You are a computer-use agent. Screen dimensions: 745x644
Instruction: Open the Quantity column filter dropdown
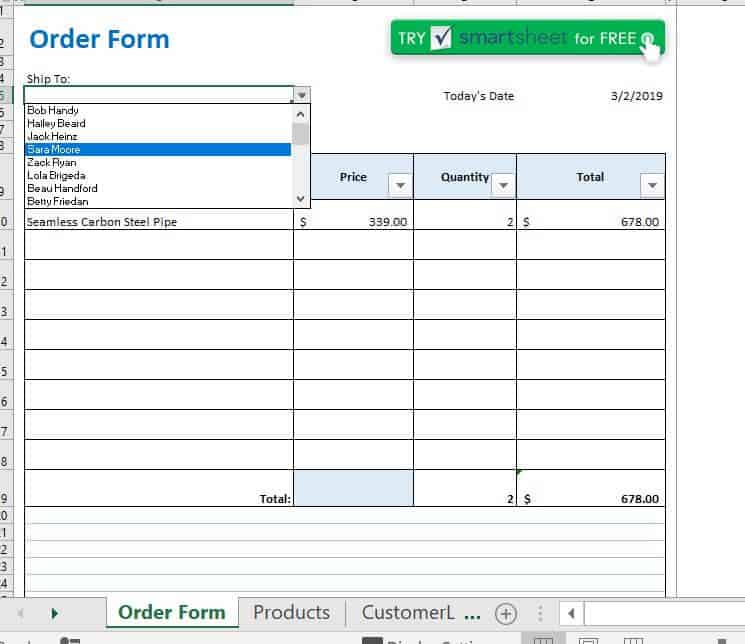[x=503, y=186]
